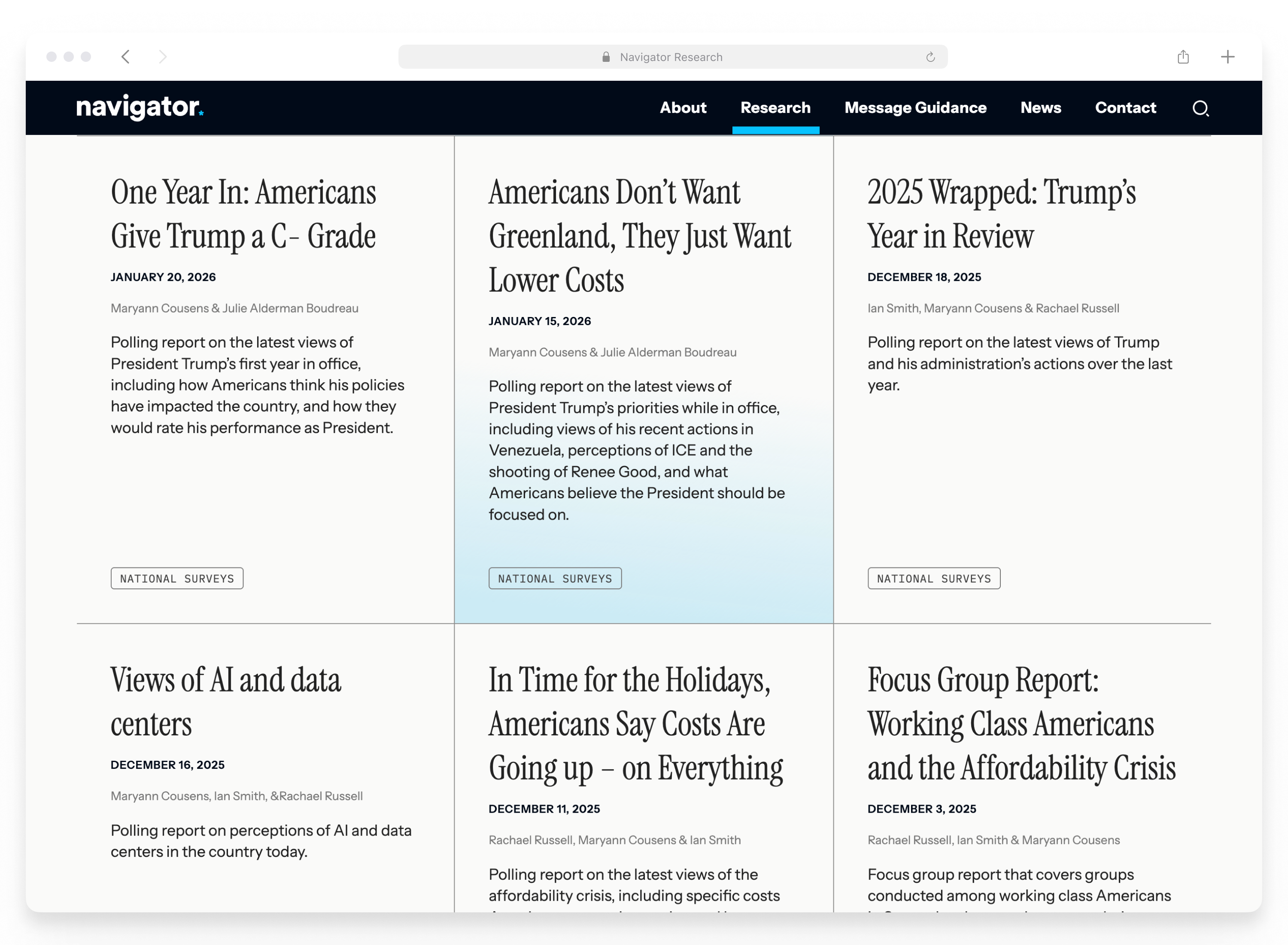Open a new tab with the plus icon

pyautogui.click(x=1227, y=57)
